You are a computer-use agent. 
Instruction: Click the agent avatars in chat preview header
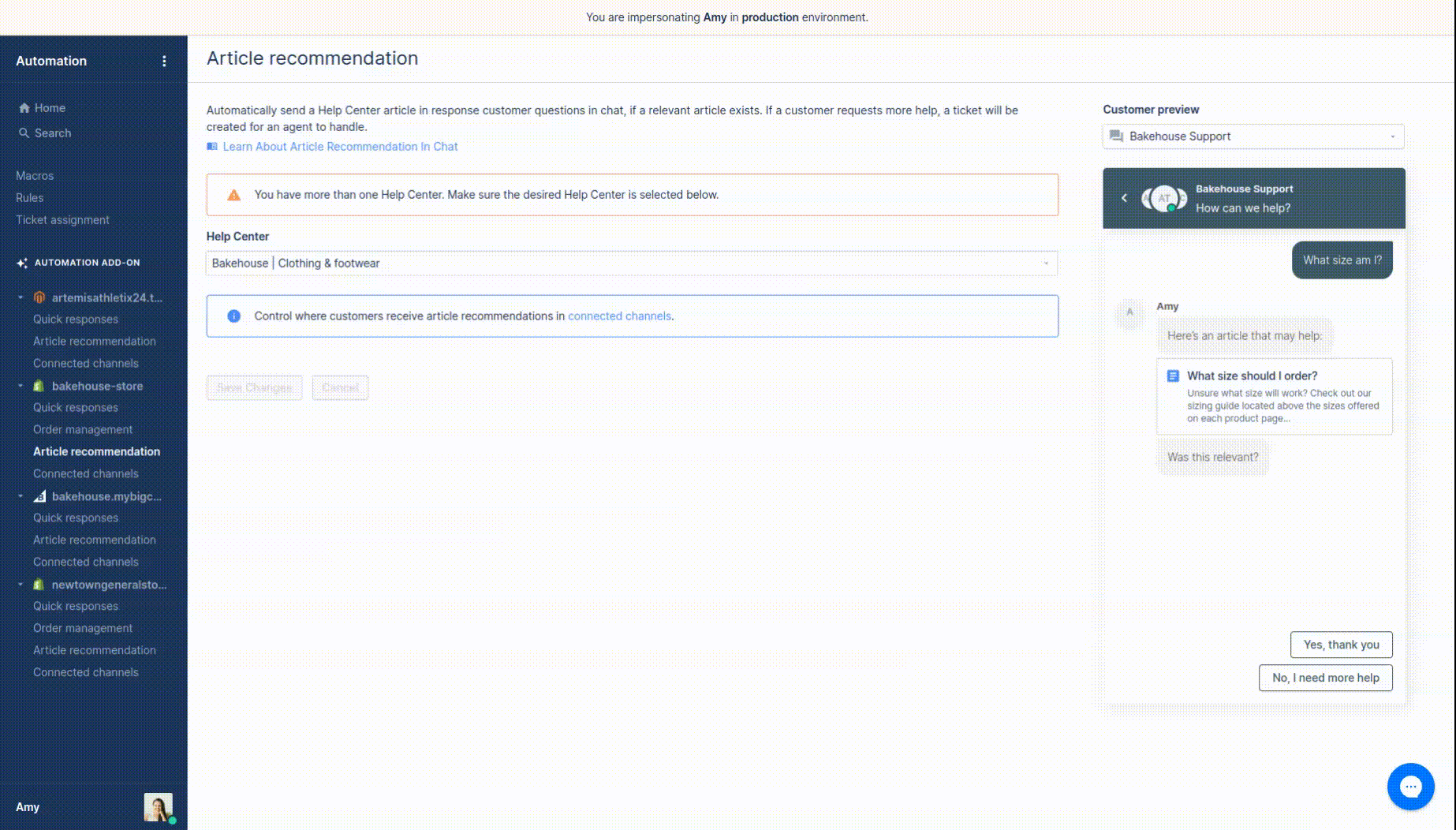tap(1164, 198)
